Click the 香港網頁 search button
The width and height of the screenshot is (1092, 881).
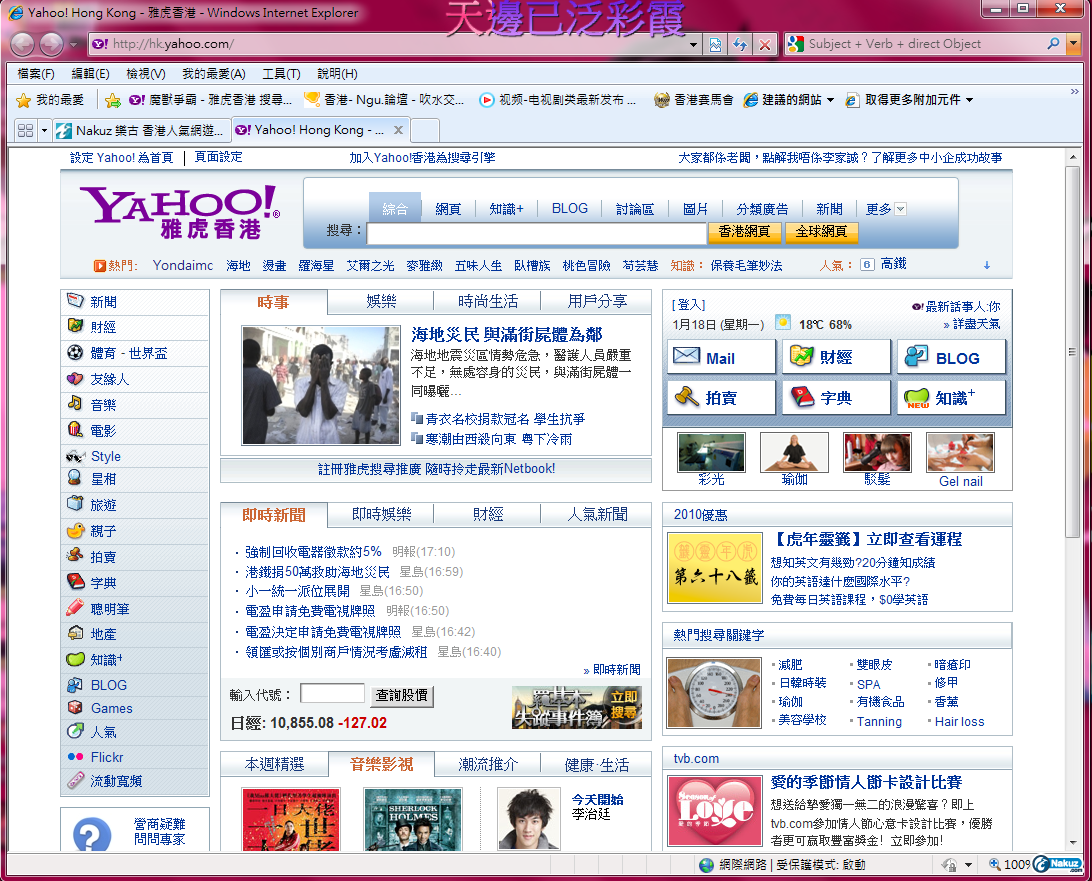(744, 231)
